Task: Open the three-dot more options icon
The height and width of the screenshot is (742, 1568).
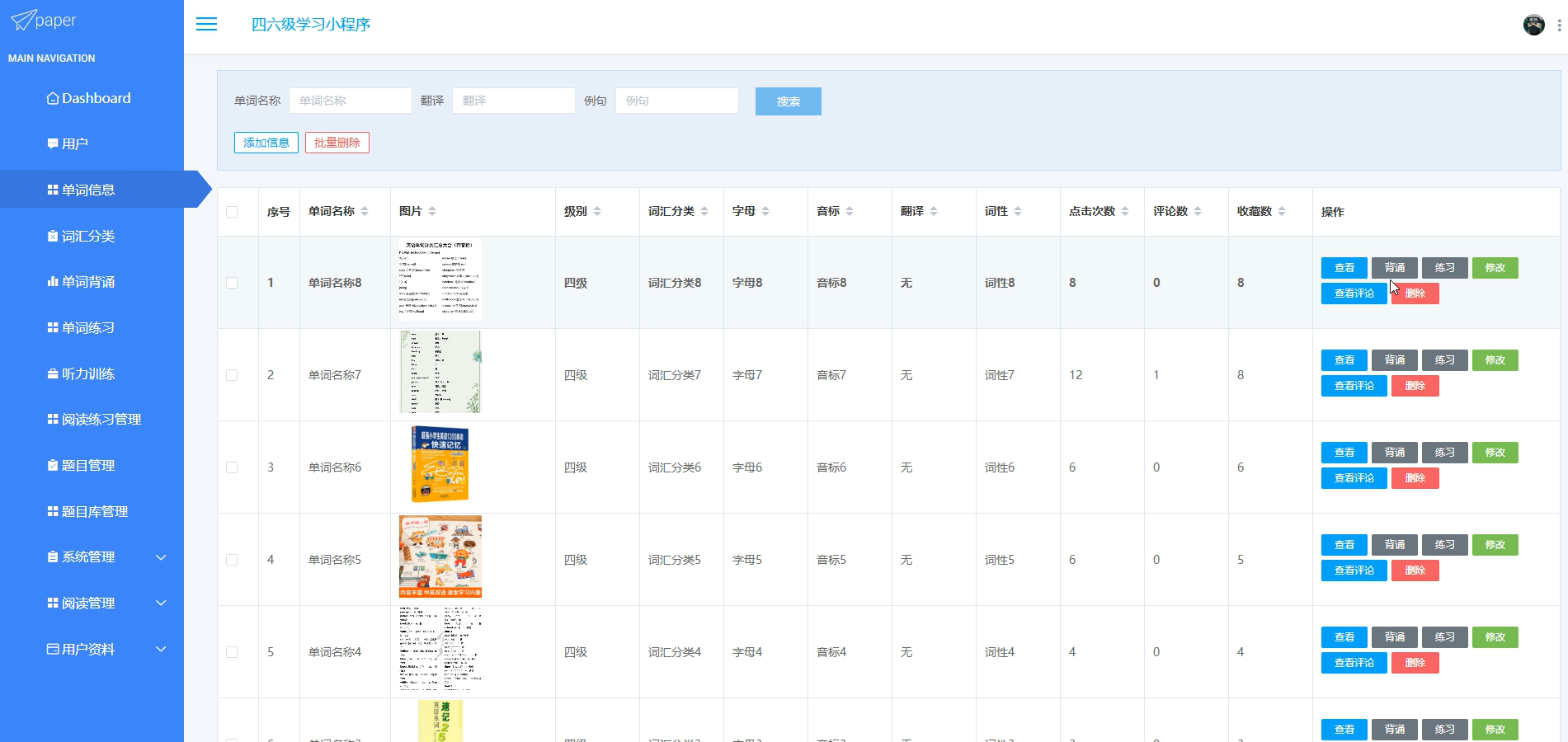Action: coord(1559,26)
